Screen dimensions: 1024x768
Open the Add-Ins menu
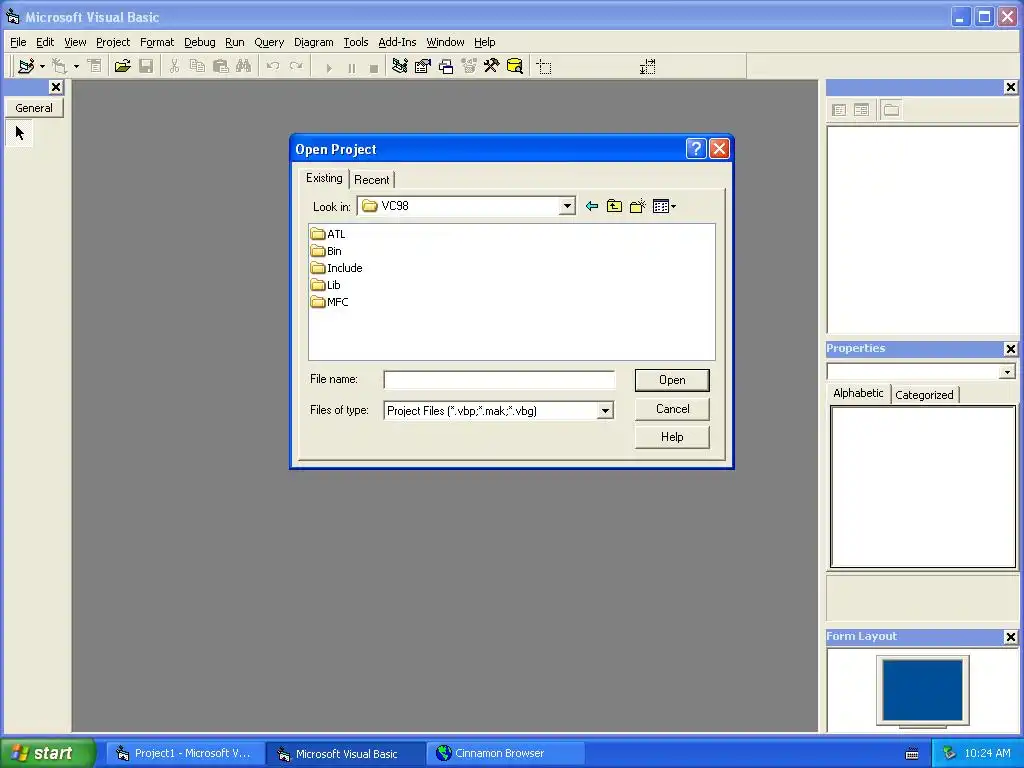point(397,42)
